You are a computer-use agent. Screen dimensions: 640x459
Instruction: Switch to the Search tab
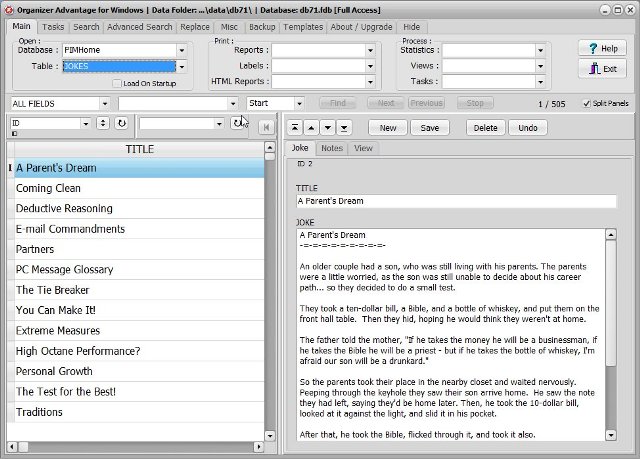[86, 27]
